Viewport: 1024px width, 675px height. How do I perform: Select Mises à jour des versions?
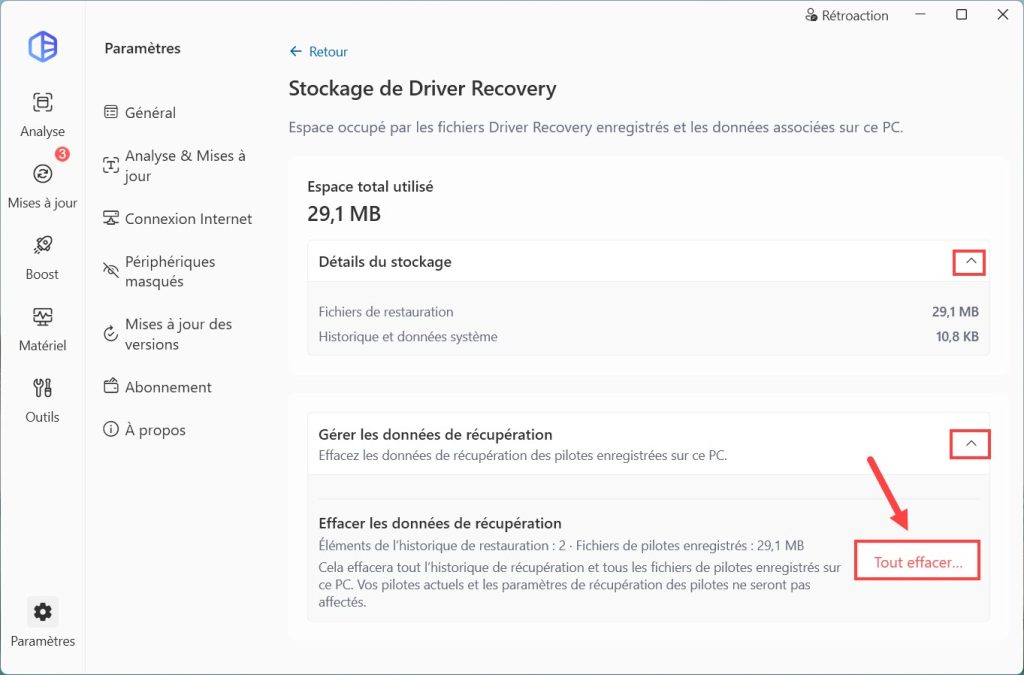(x=178, y=334)
